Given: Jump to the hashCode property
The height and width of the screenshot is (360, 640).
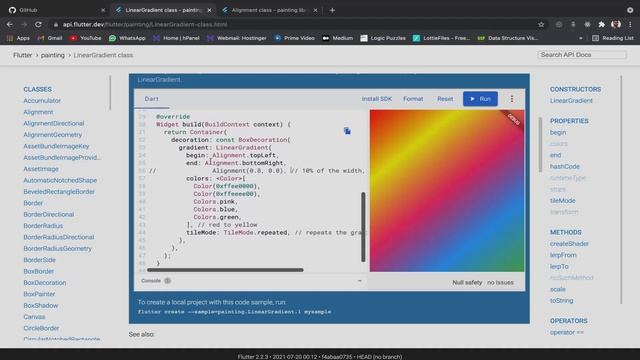Looking at the screenshot, I should click(x=564, y=166).
